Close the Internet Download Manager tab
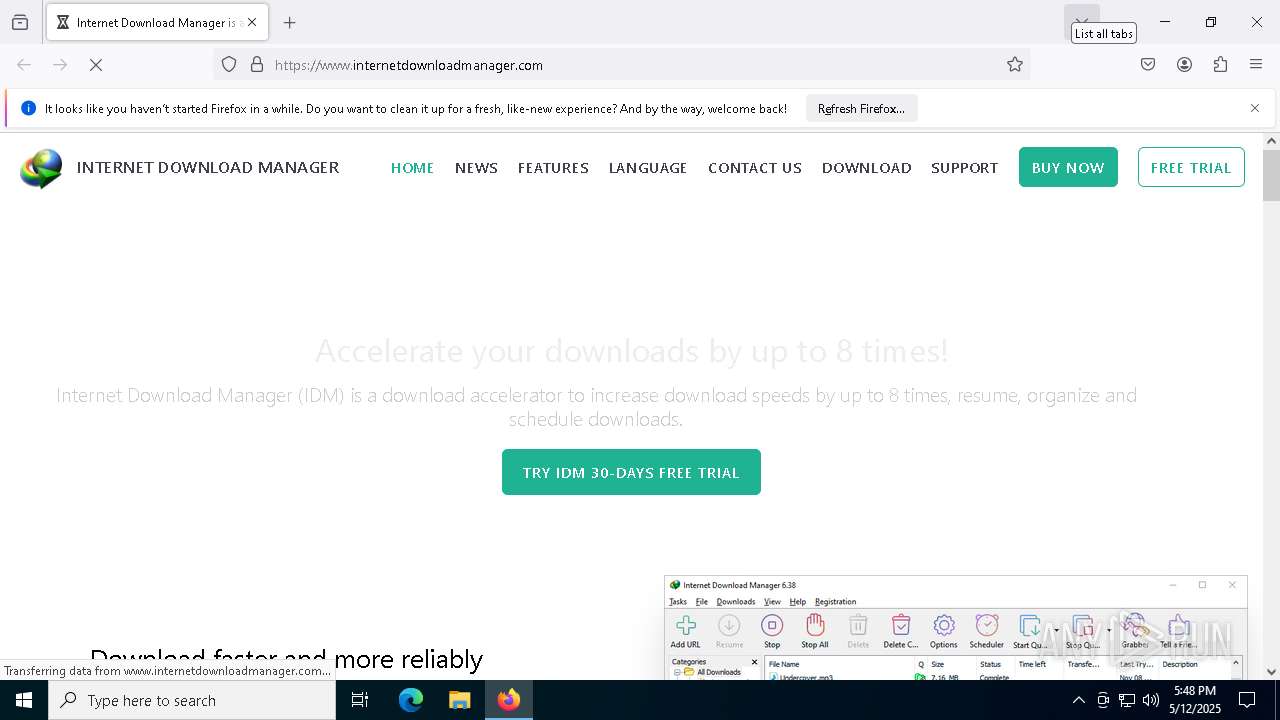 click(252, 22)
